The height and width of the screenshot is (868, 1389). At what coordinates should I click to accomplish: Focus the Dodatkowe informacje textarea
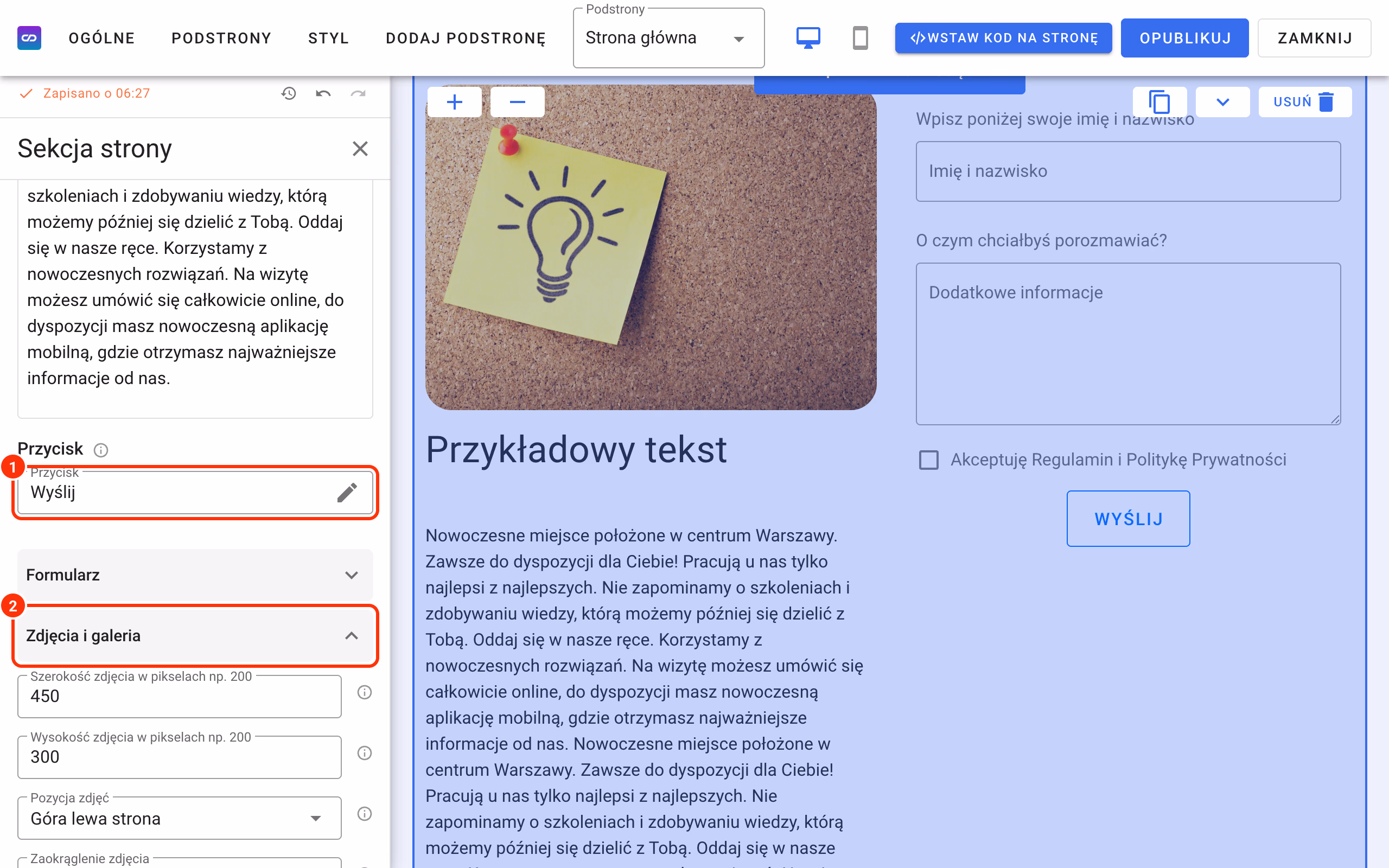point(1129,344)
